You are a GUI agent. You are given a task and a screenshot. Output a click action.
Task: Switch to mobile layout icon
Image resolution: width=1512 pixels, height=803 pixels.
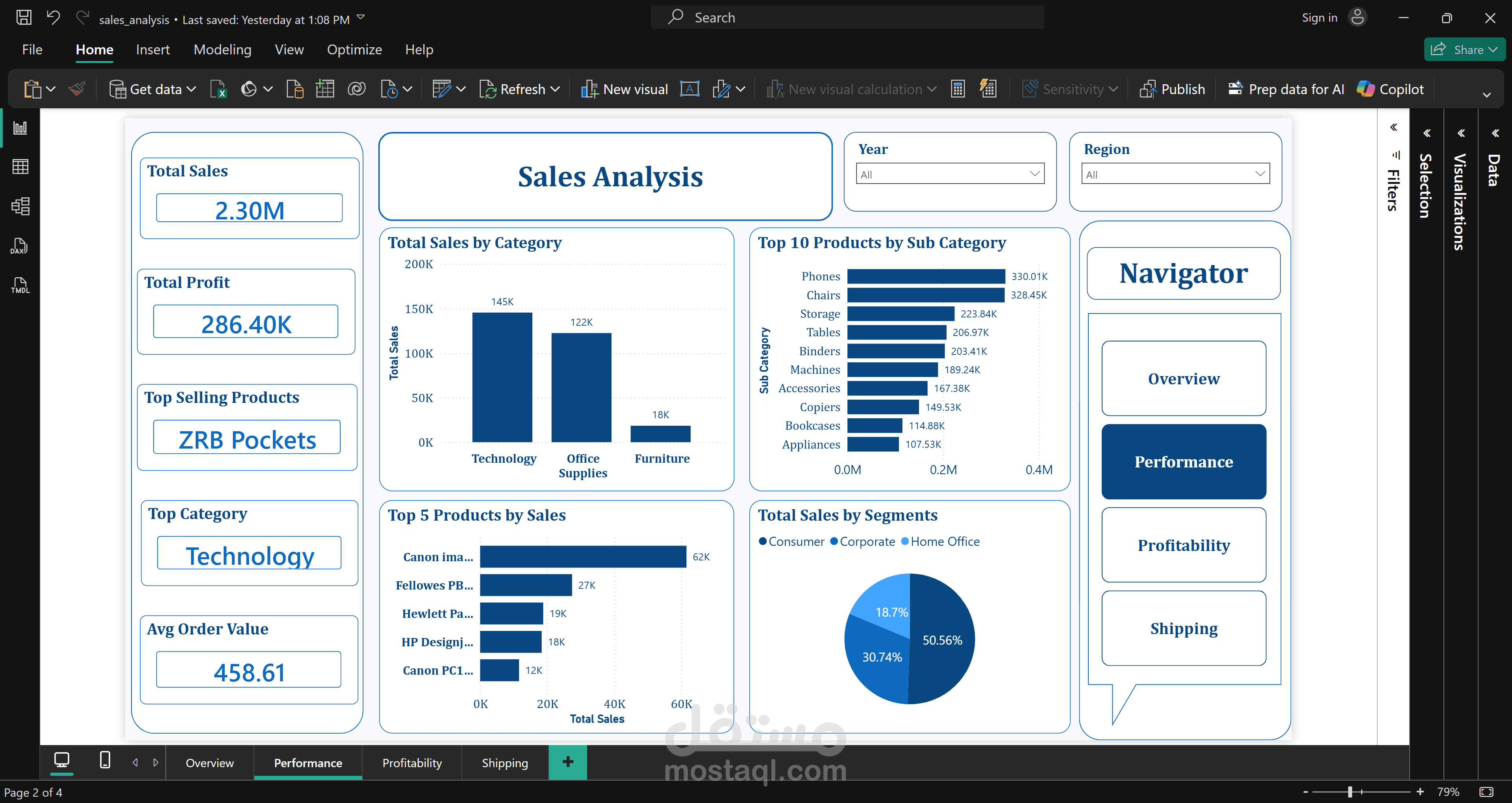pos(105,760)
